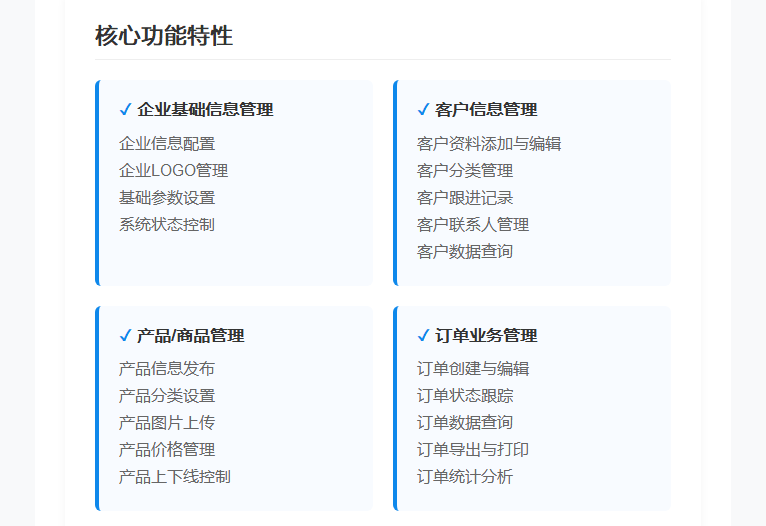Select the 产品上下线控制 list item
766x526 pixels.
[175, 477]
